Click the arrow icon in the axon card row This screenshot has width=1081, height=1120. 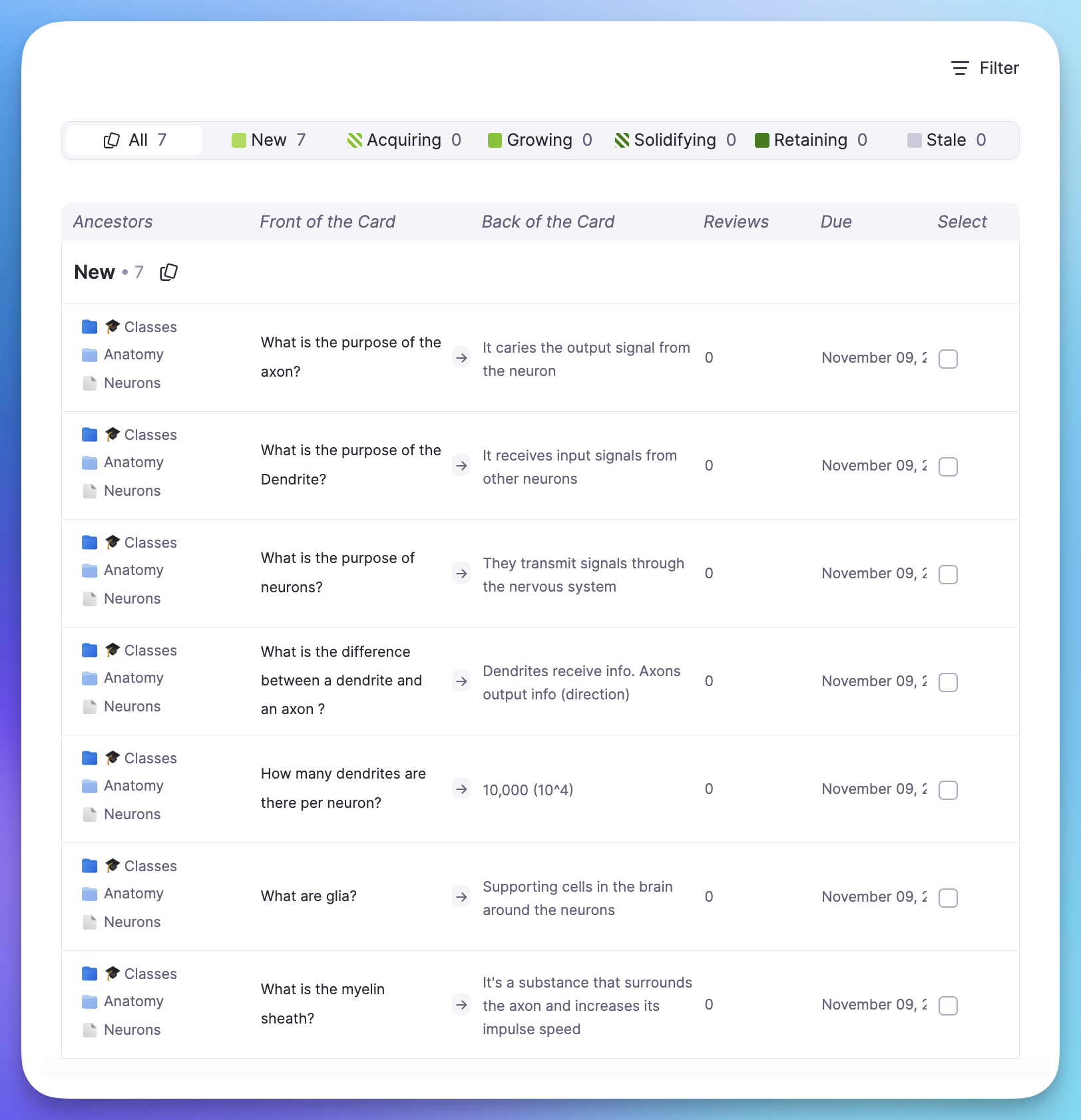461,358
